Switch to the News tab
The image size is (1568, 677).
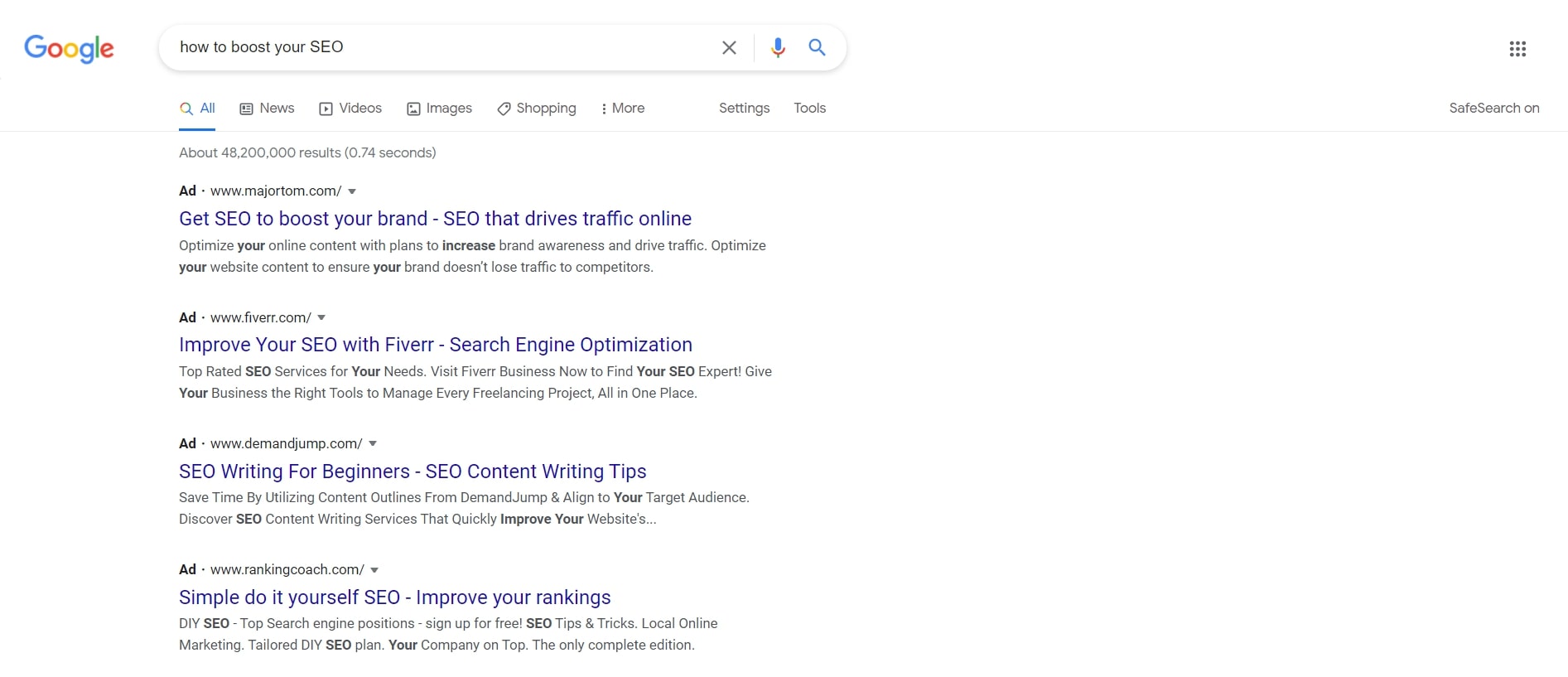pyautogui.click(x=267, y=109)
